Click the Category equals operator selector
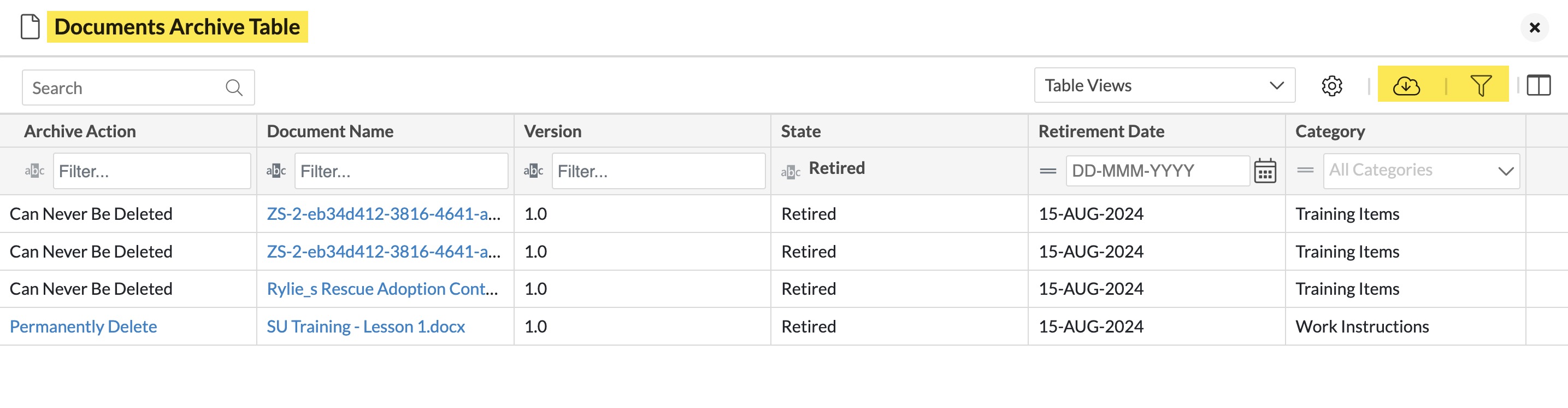This screenshot has height=408, width=1568. [x=1305, y=171]
